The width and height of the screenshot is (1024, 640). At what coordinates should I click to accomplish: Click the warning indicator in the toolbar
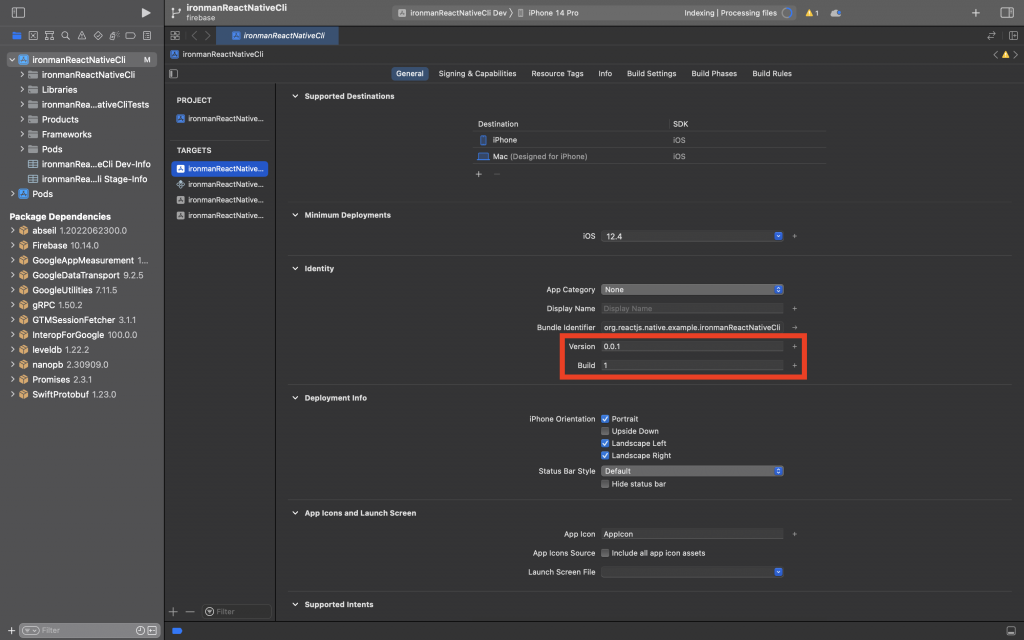(x=812, y=13)
